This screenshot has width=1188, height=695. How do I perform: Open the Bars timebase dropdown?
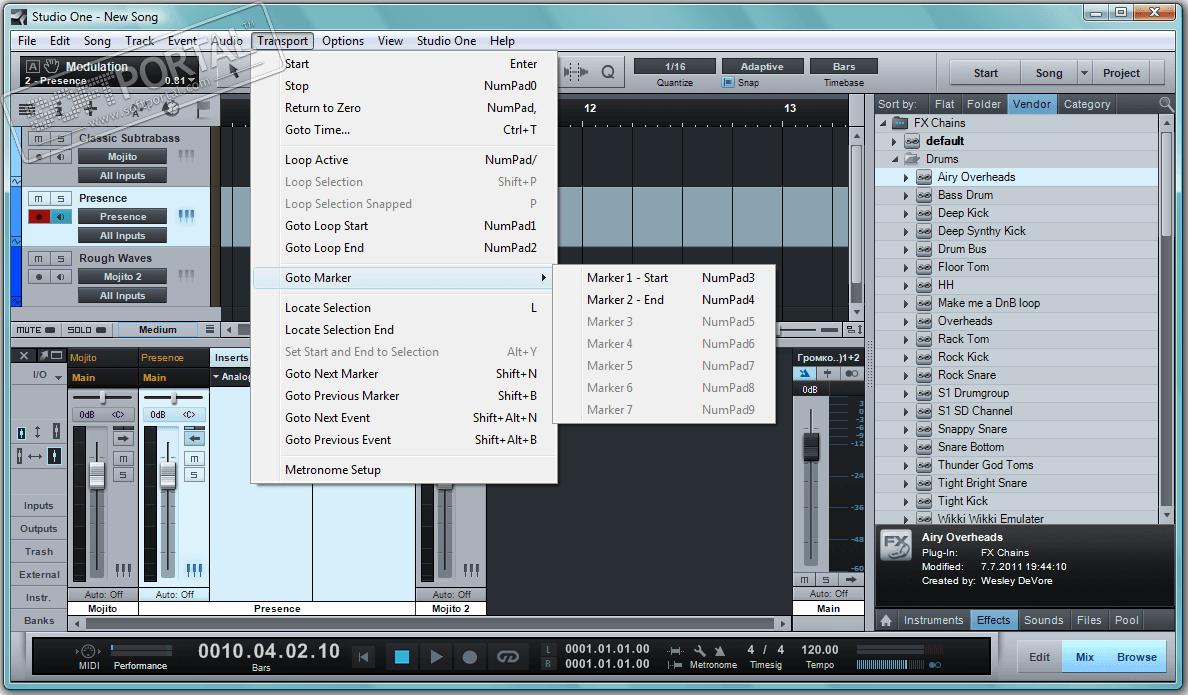tap(843, 67)
